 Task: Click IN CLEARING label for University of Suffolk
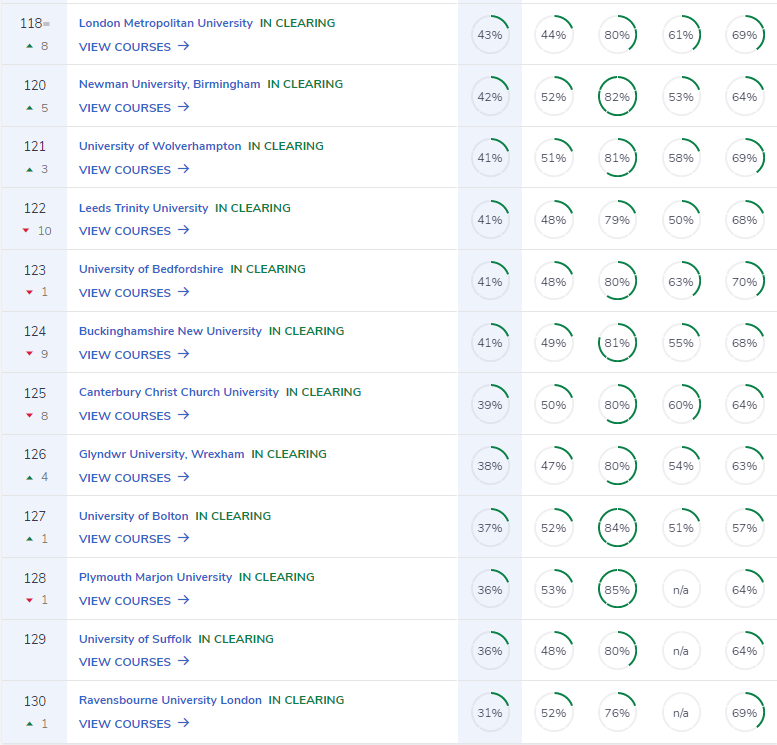(236, 639)
